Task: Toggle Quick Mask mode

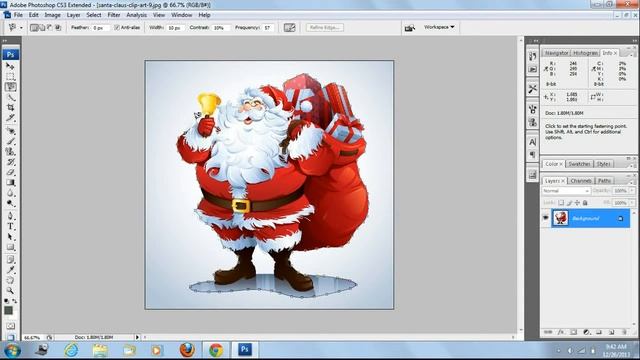Action: point(10,326)
